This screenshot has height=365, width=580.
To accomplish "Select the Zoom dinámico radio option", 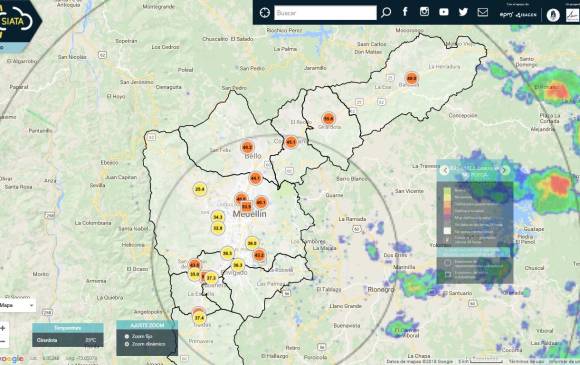I will click(127, 344).
